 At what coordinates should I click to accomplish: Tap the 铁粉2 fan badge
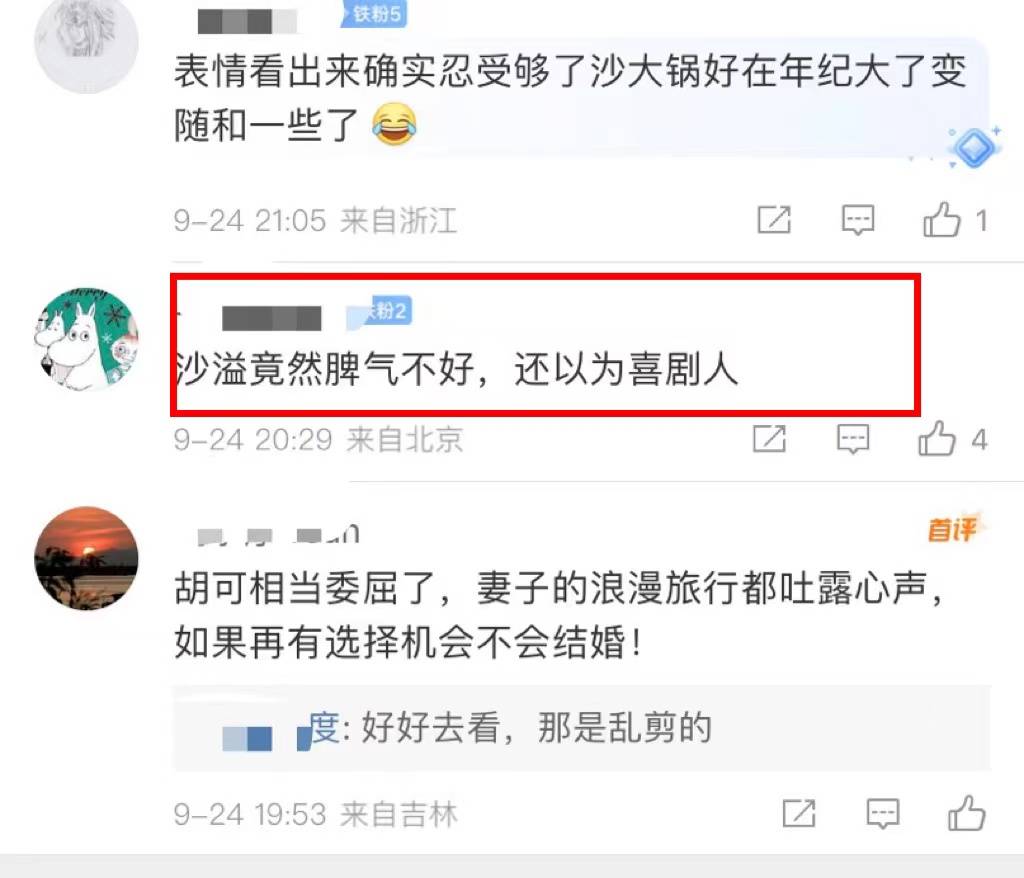point(380,311)
